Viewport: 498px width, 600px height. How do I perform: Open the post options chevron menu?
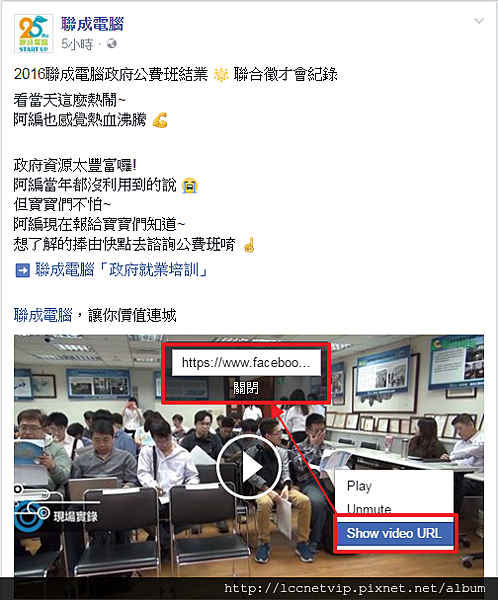pos(479,21)
